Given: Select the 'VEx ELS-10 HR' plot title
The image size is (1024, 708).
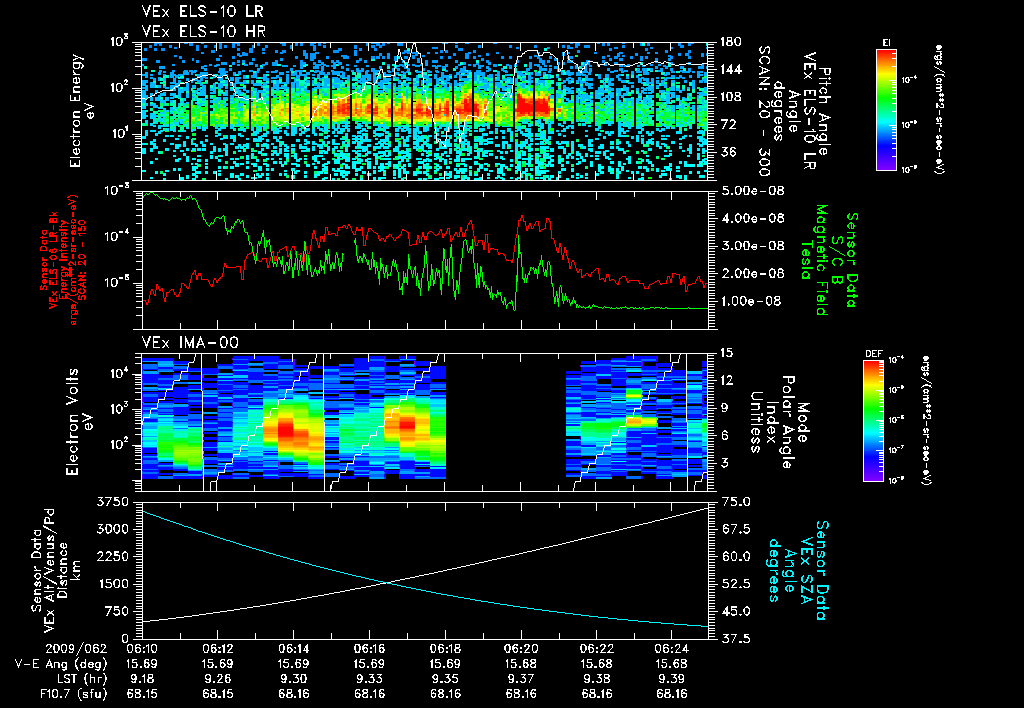Looking at the screenshot, I should tap(204, 31).
